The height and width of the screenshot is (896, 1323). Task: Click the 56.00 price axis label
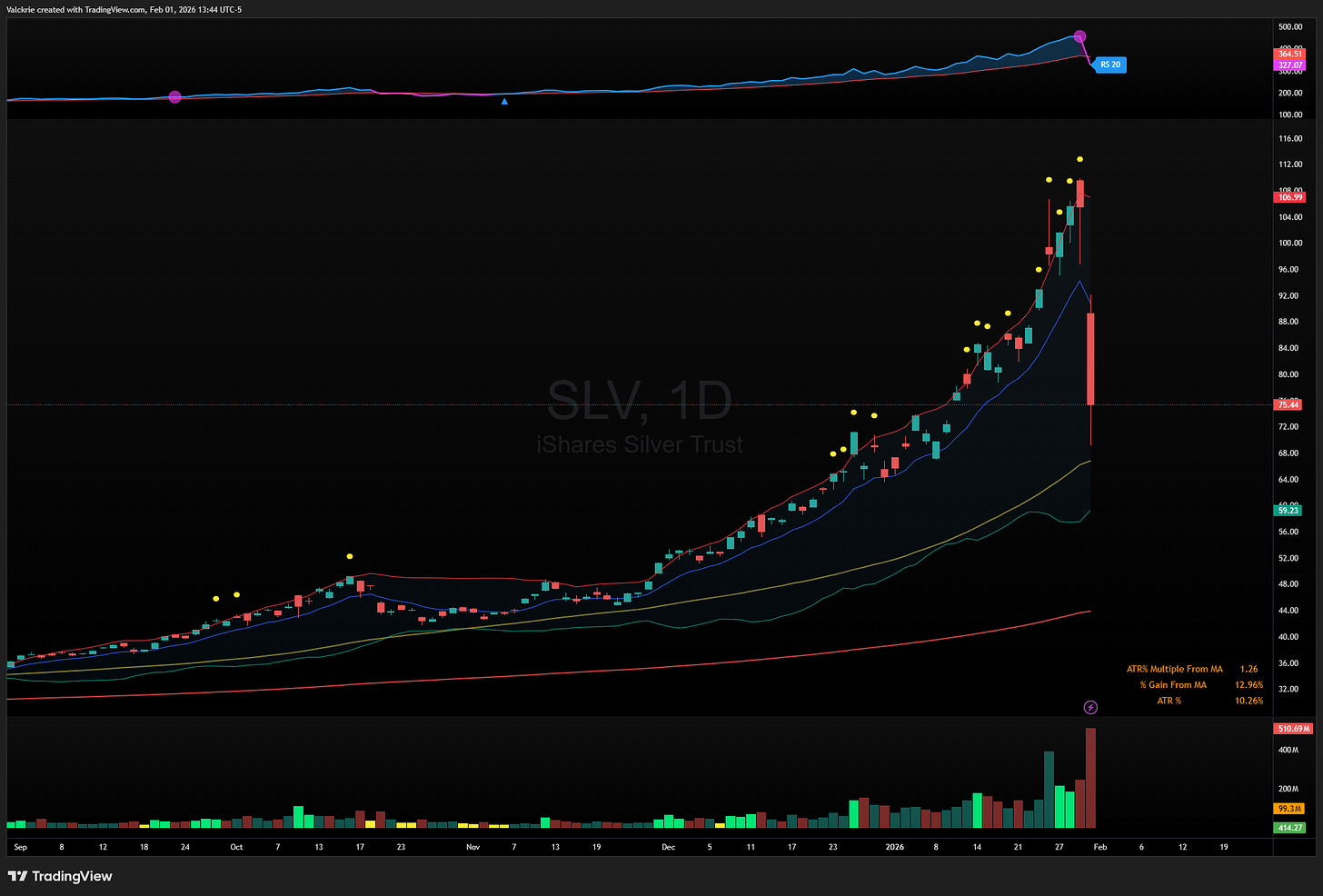(1289, 533)
